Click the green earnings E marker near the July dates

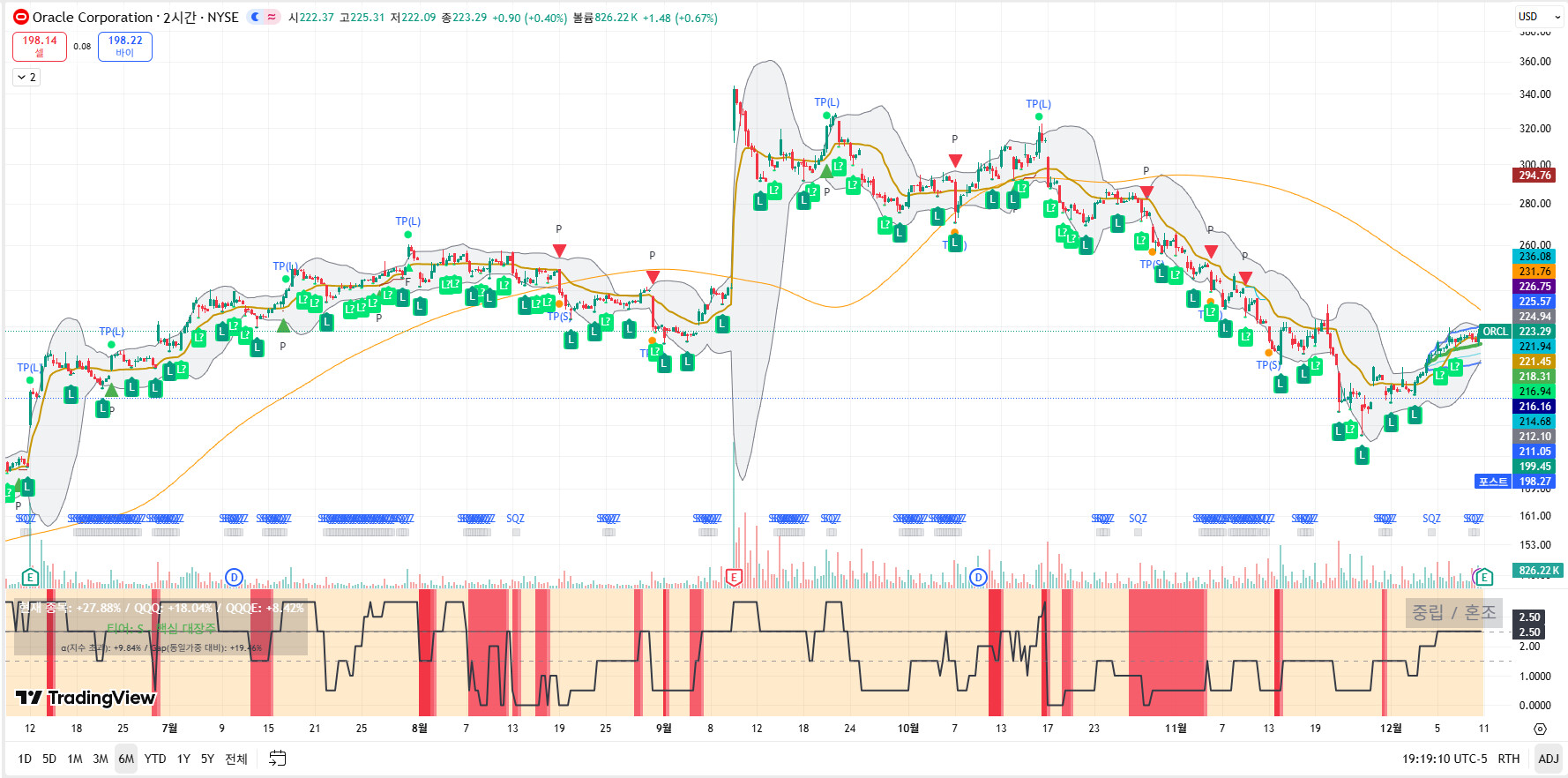pyautogui.click(x=30, y=577)
